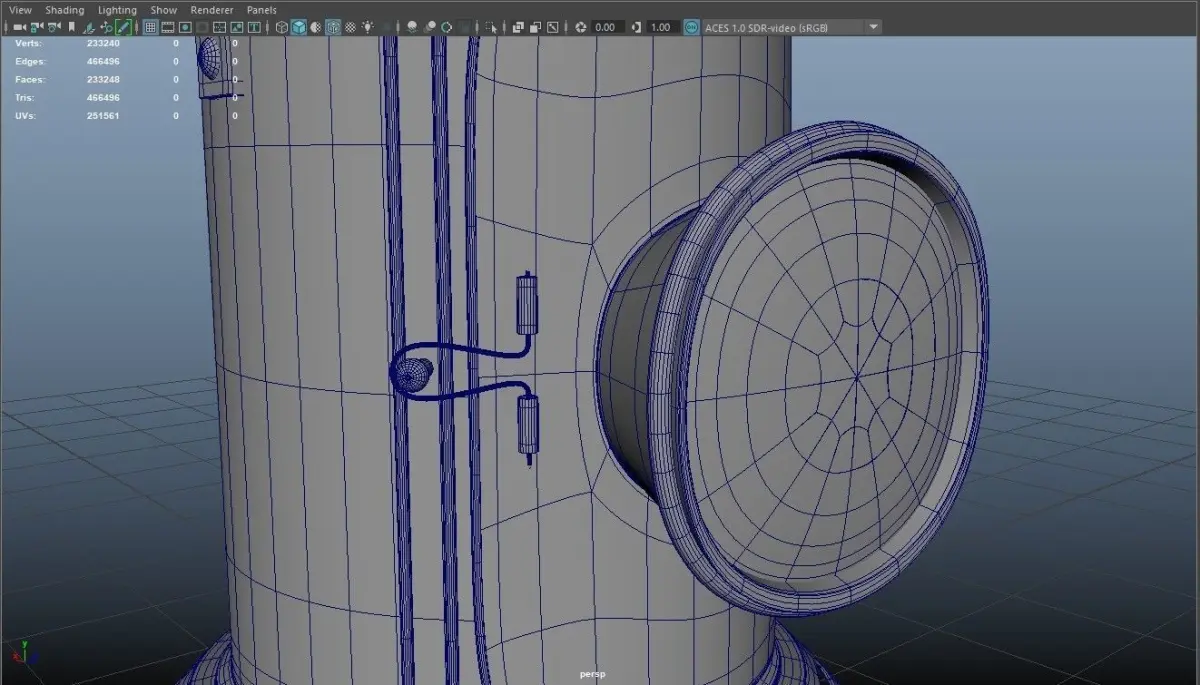Toggle X-Ray Joints display icon
Screen dimensions: 1200x685
click(552, 27)
